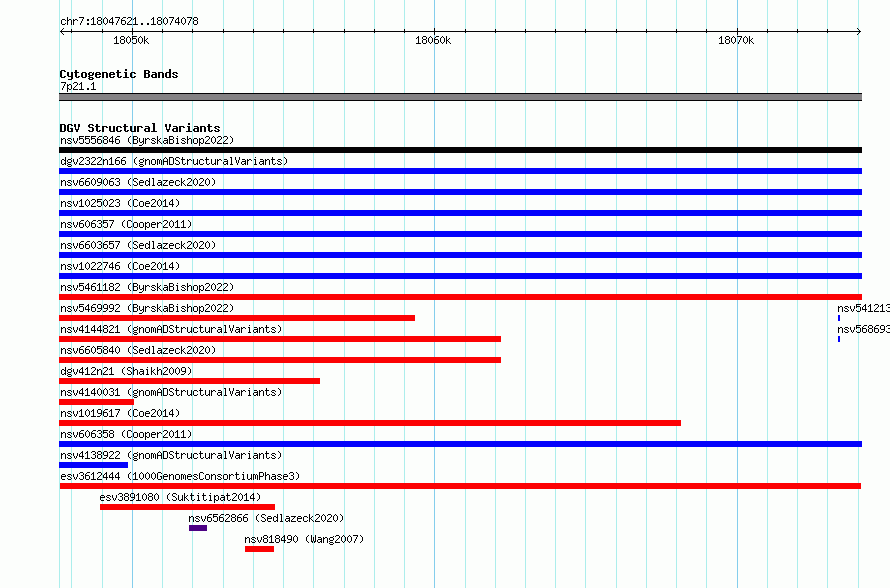Click the 18060k ruler tick label
Viewport: 890px width, 588px height.
click(x=433, y=40)
